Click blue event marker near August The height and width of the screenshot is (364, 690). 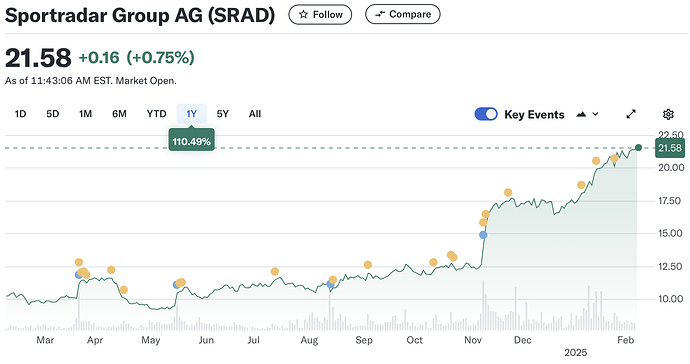click(x=330, y=285)
